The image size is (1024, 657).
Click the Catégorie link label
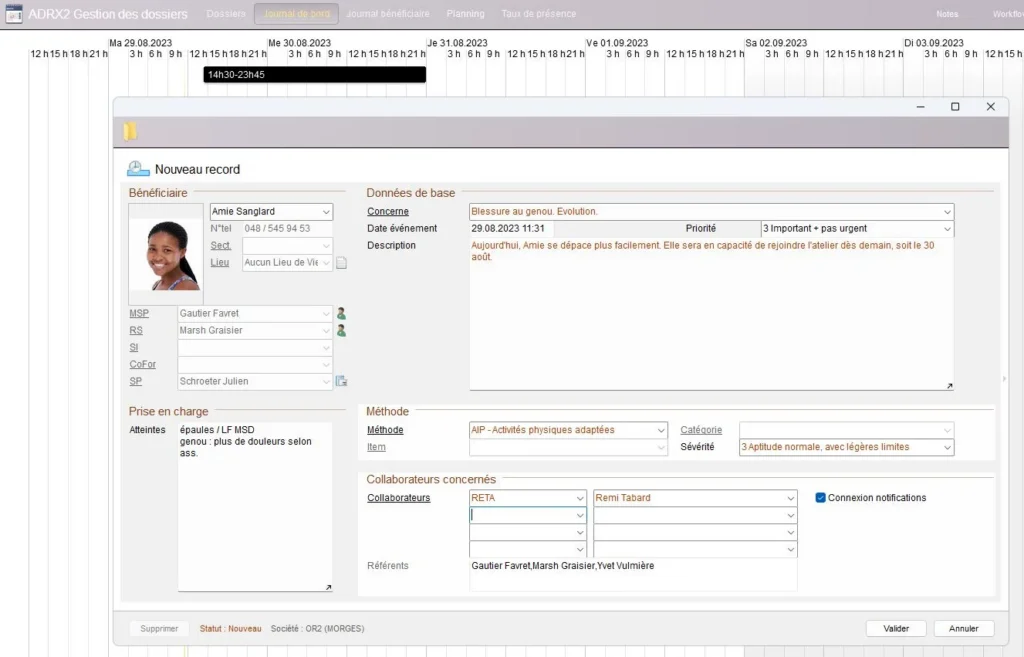coord(701,430)
